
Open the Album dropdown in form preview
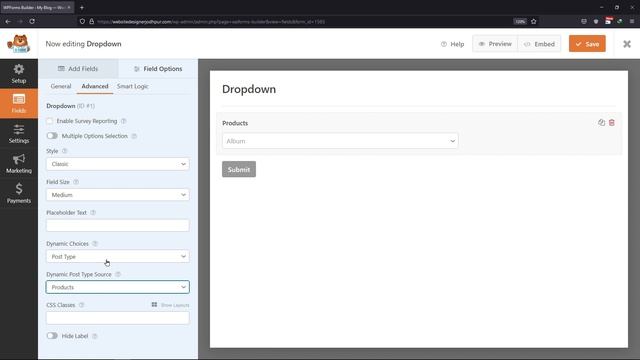click(x=340, y=141)
